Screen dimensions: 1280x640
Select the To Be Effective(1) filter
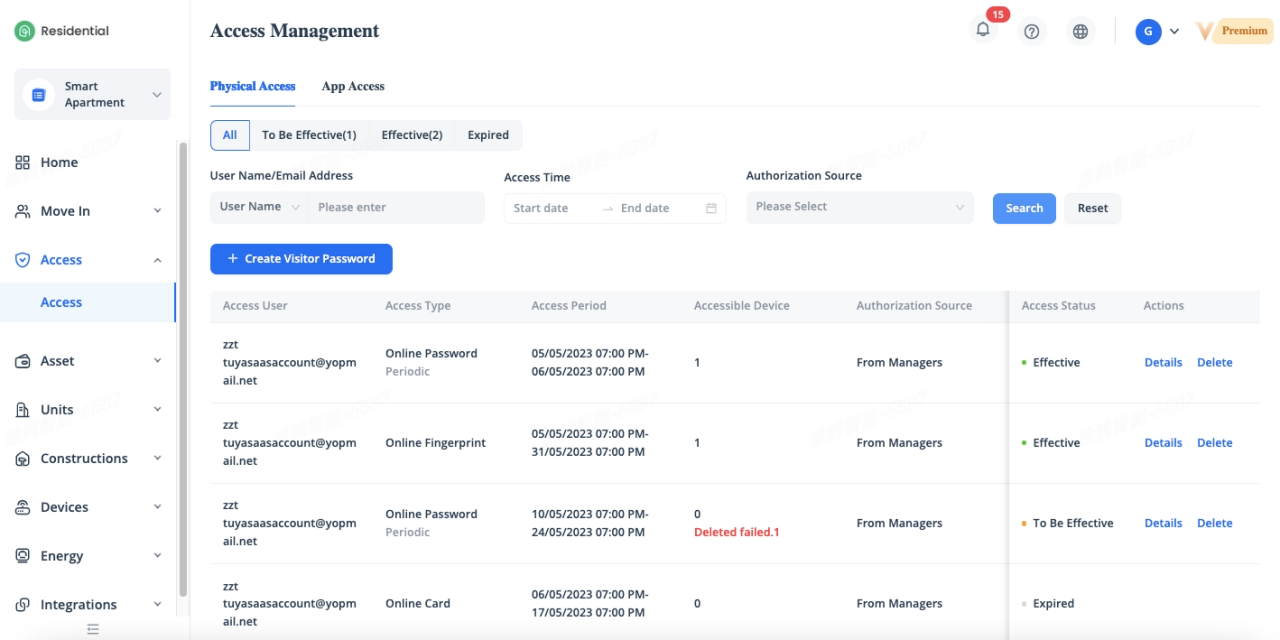(309, 135)
